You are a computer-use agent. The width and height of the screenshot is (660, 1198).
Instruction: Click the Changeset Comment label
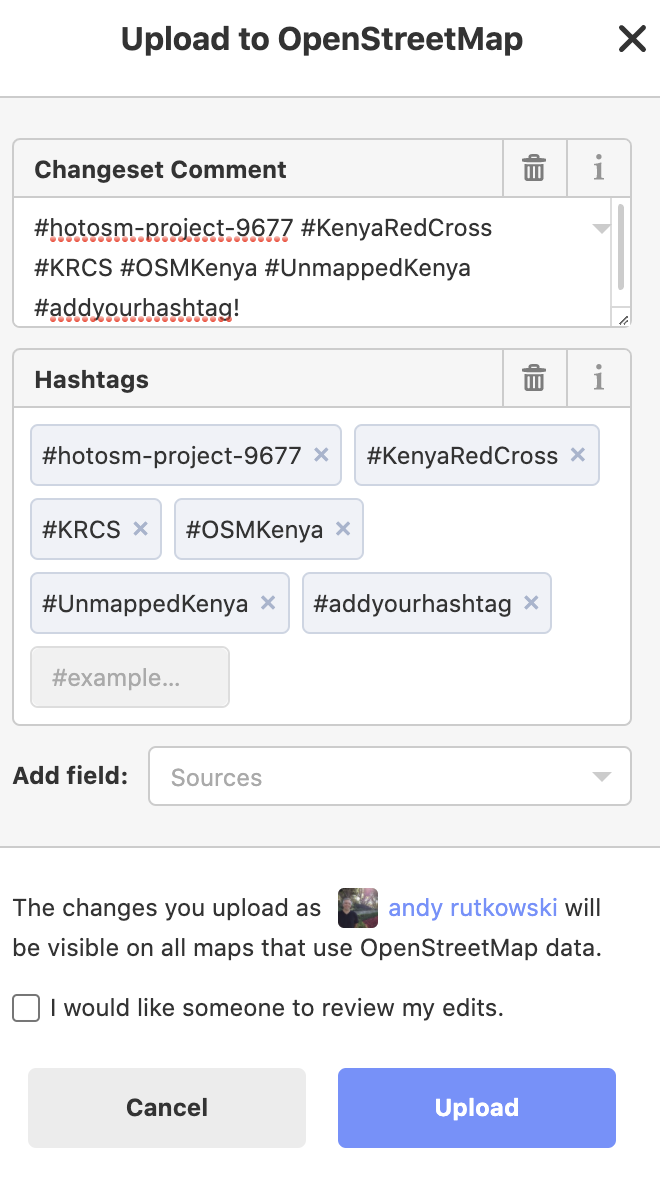coord(160,169)
